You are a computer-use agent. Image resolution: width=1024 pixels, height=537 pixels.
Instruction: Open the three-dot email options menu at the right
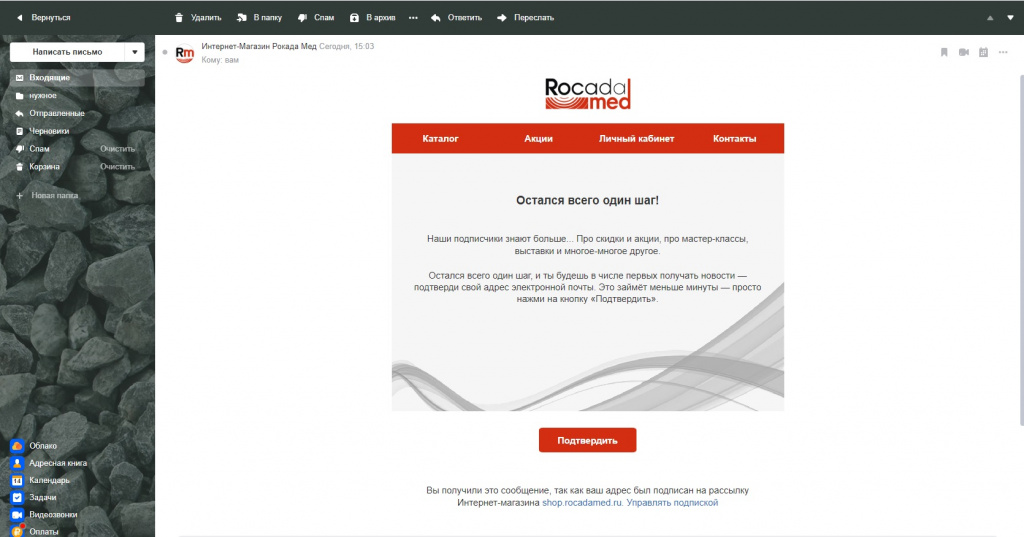(x=1003, y=52)
